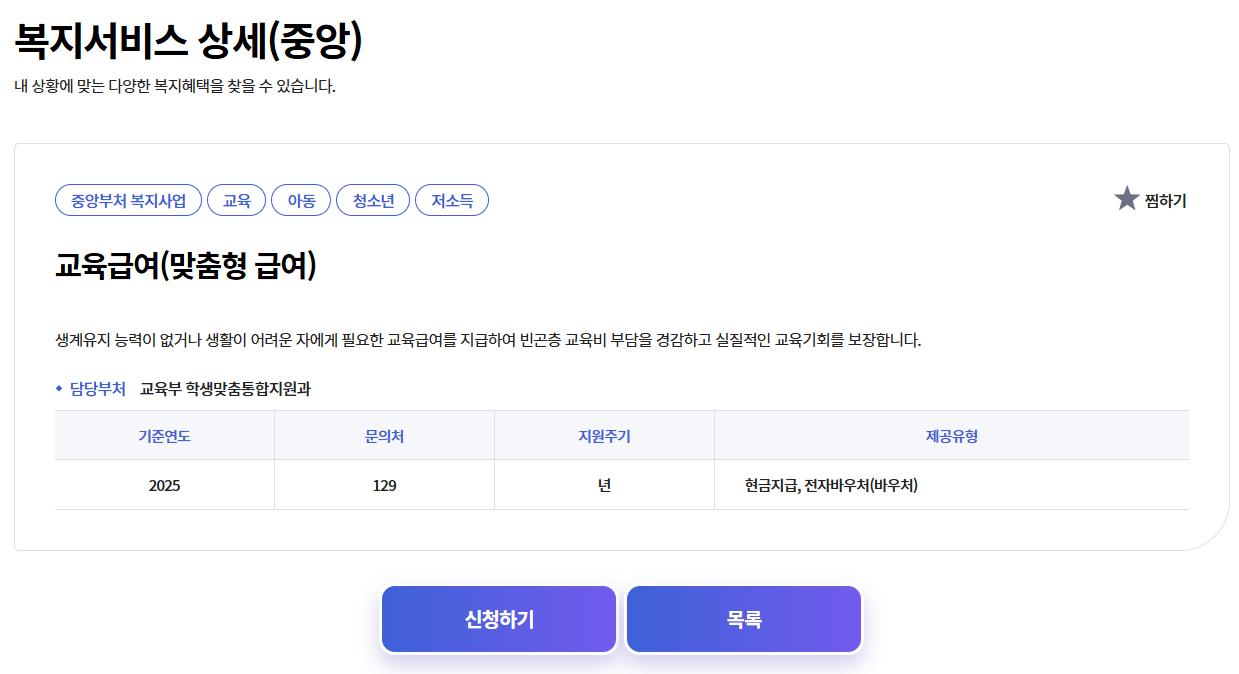Click the 교육 category tag
This screenshot has width=1239, height=674.
237,200
